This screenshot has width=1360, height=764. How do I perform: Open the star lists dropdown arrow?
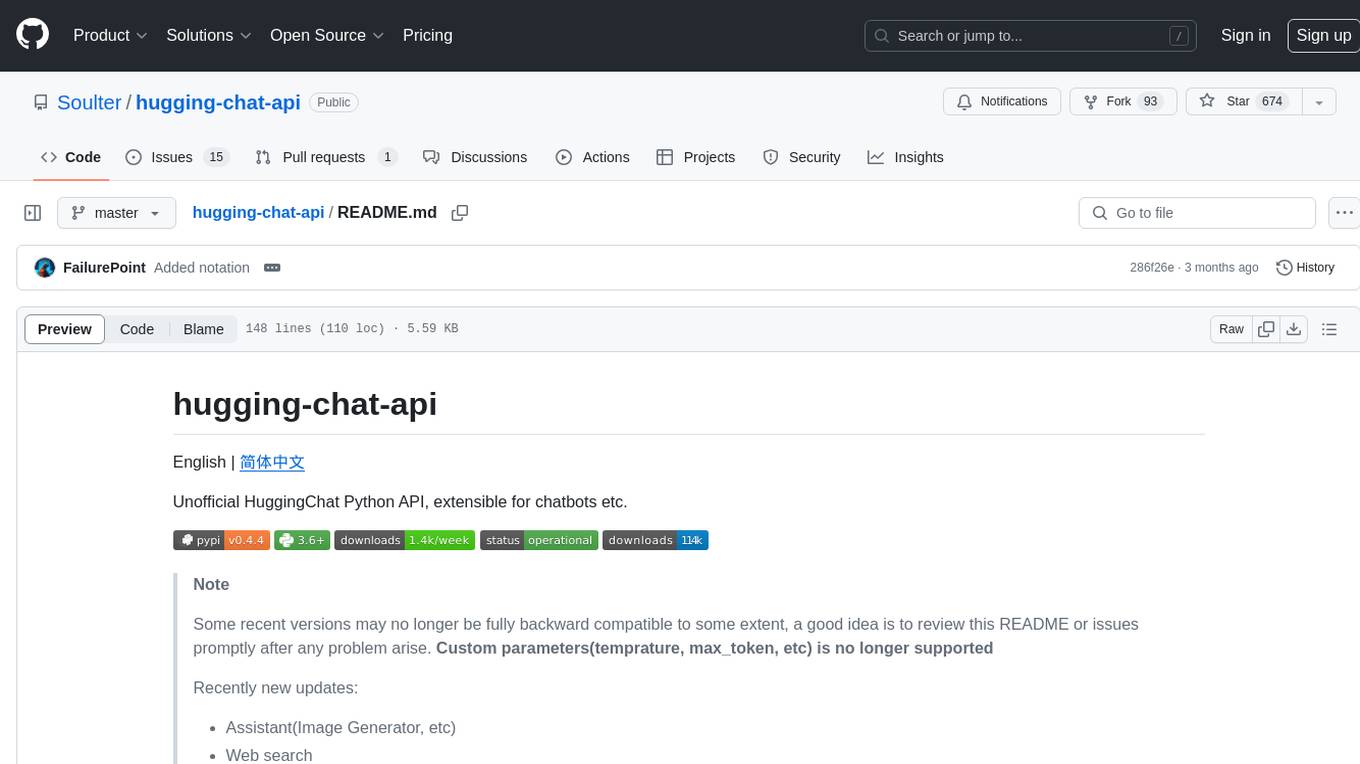point(1319,101)
